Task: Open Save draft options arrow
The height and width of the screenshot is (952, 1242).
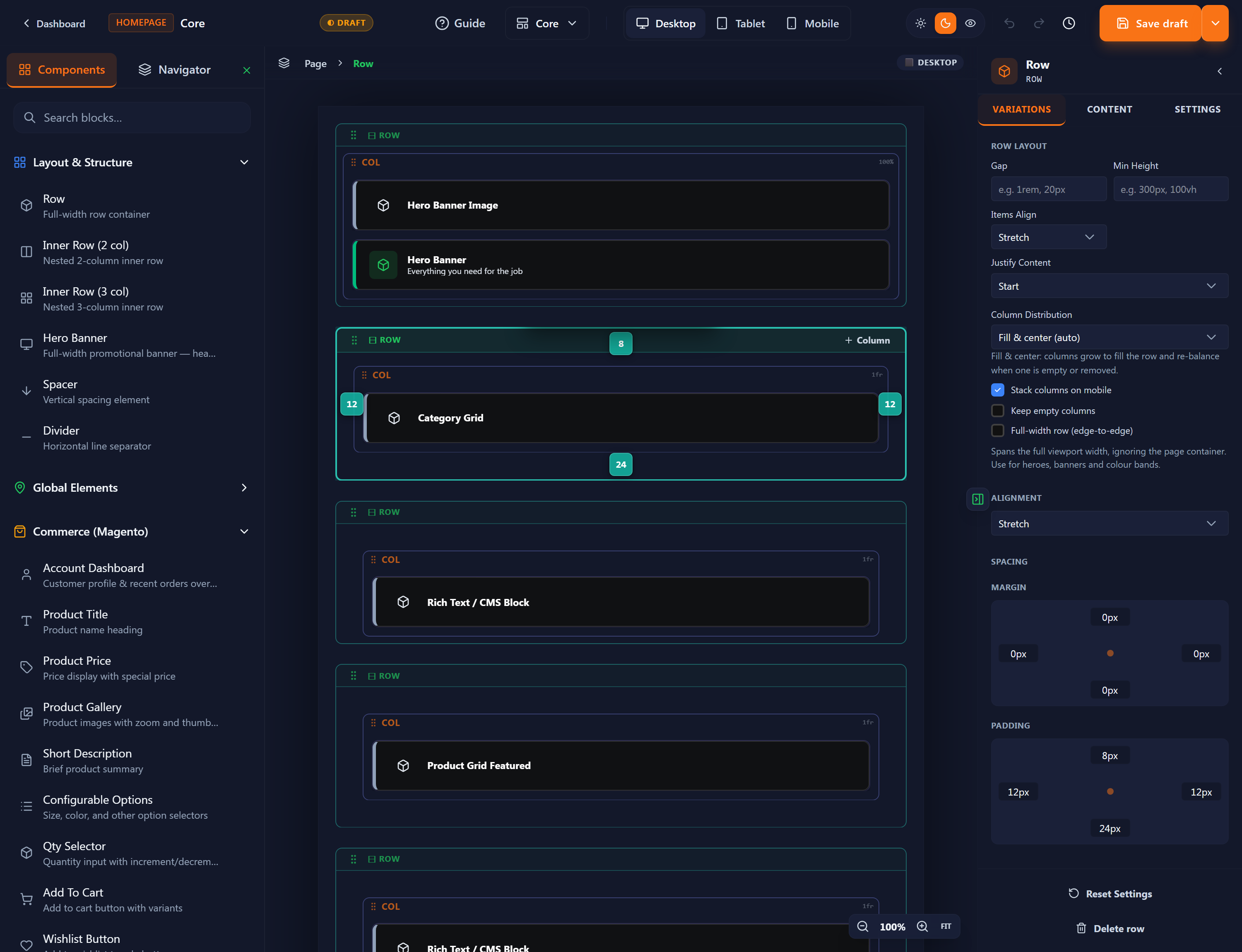Action: pyautogui.click(x=1215, y=23)
